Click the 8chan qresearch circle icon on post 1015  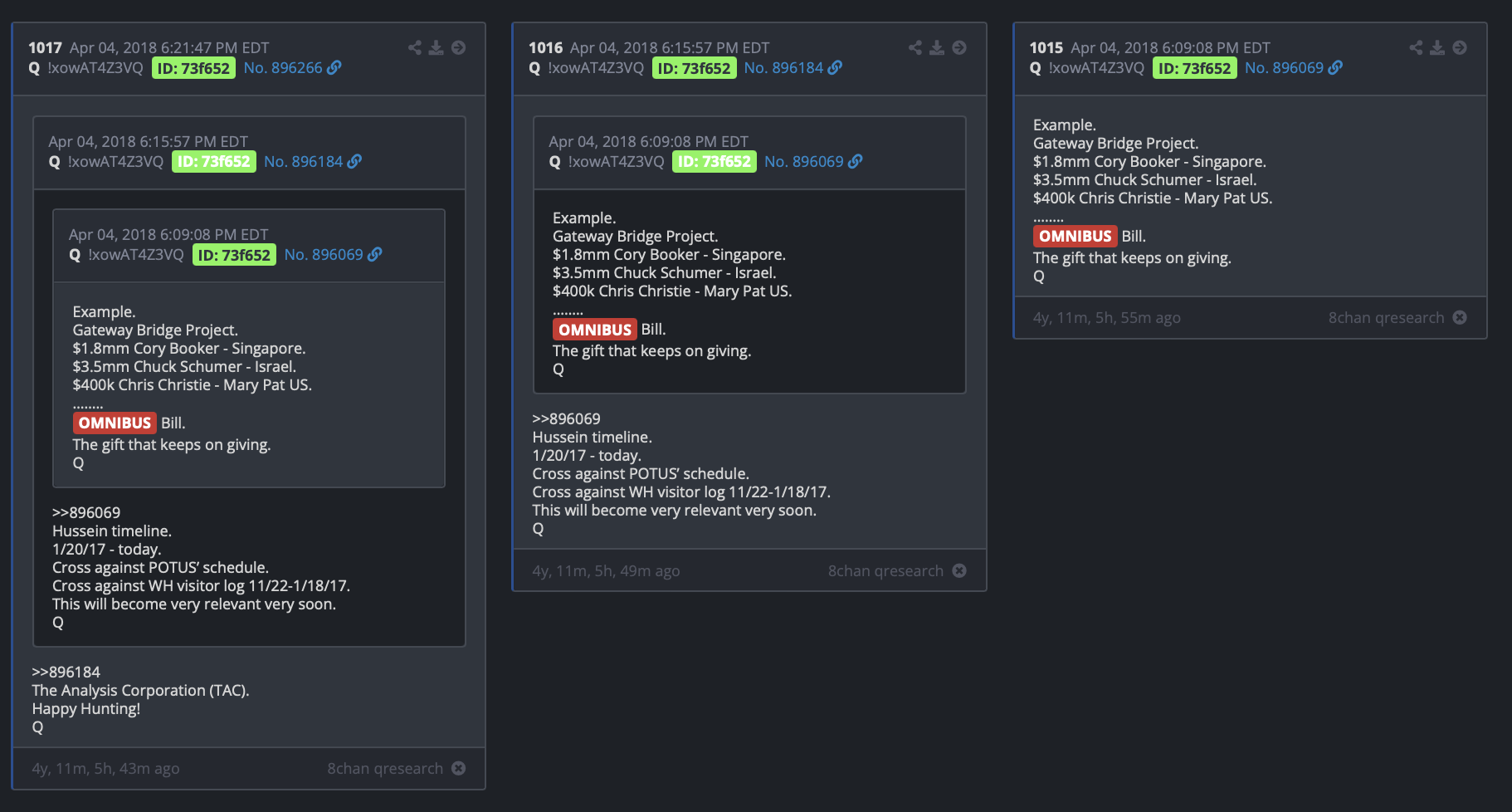coord(1460,317)
